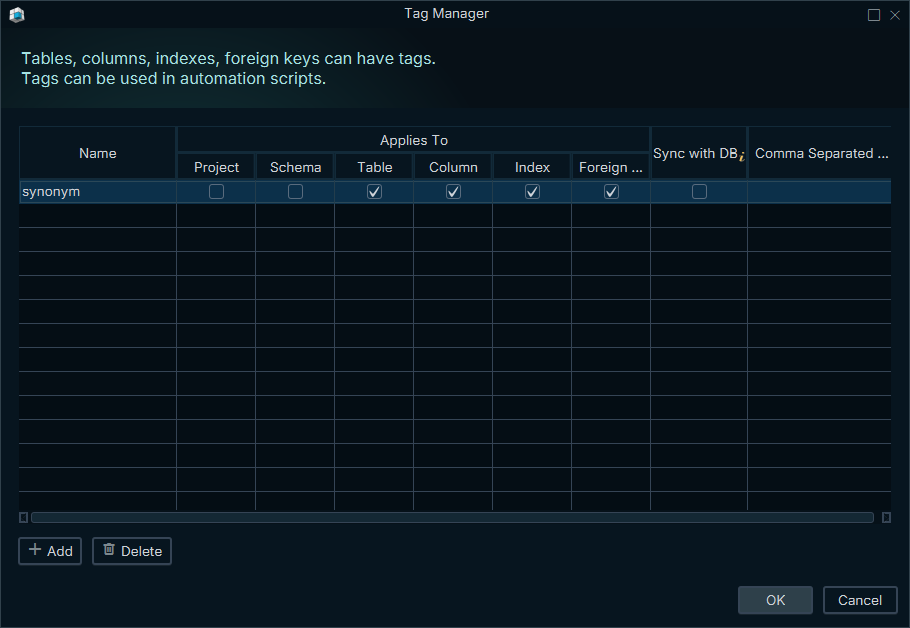Enable Project checkbox for synonym tag
This screenshot has width=910, height=628.
point(216,192)
